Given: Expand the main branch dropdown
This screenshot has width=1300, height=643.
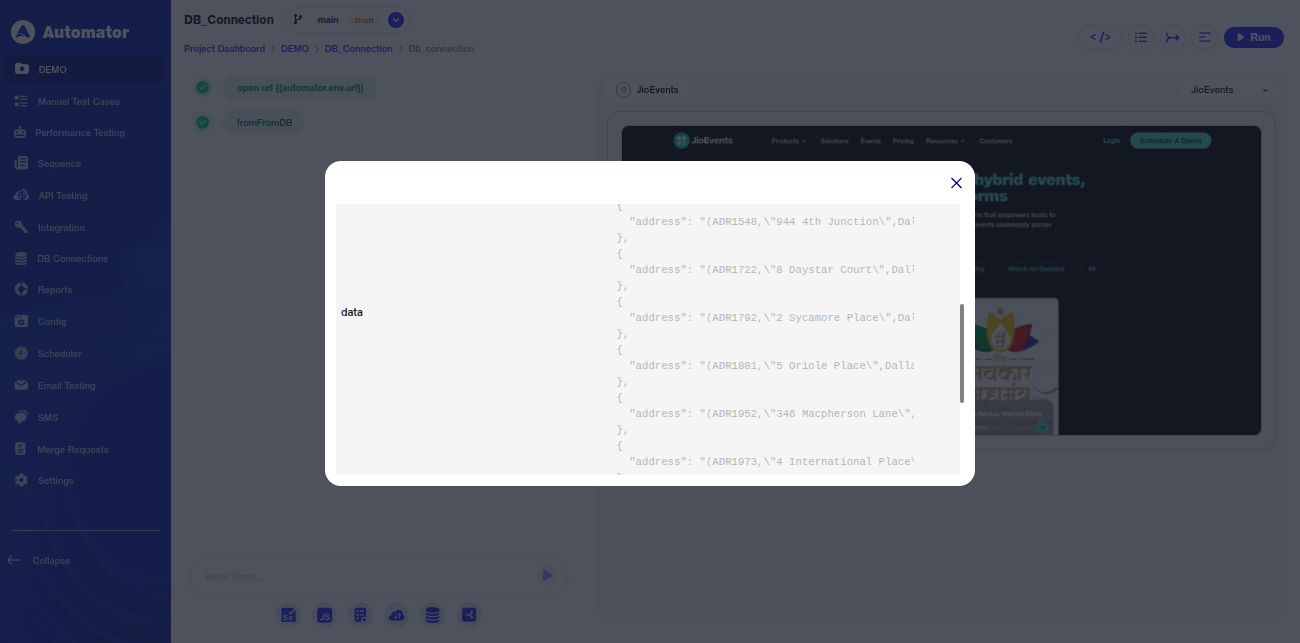Looking at the screenshot, I should [x=396, y=20].
